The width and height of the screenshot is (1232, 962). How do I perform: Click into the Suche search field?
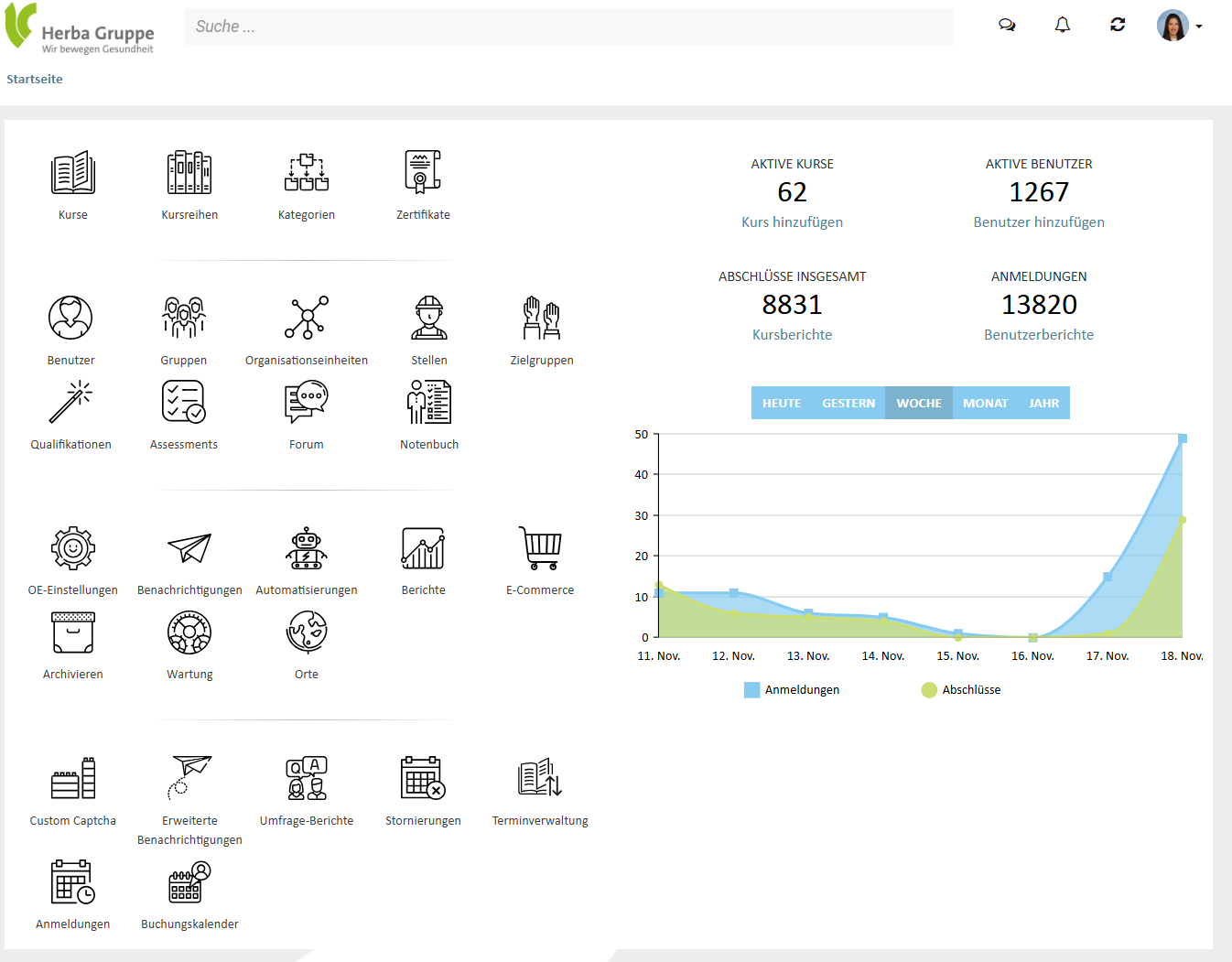pyautogui.click(x=567, y=27)
